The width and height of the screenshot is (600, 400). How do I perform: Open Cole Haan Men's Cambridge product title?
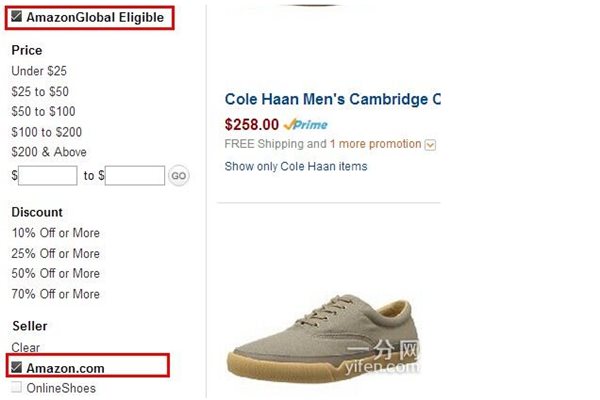(332, 100)
